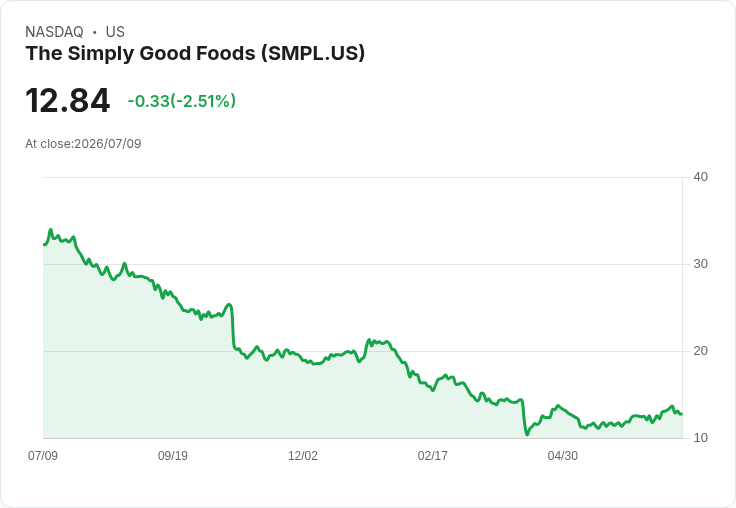Click the 02/17 date on x-axis
This screenshot has height=508, width=736.
point(432,455)
